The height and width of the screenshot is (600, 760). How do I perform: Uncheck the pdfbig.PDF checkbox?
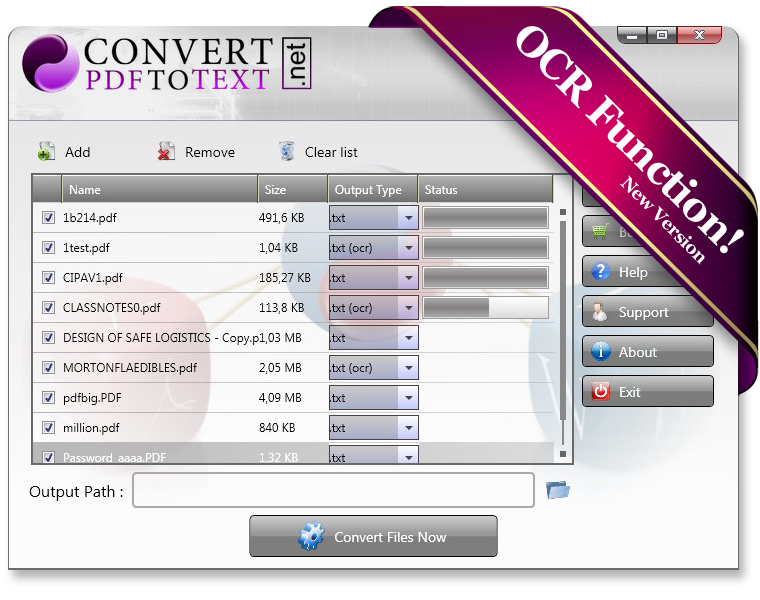[48, 397]
